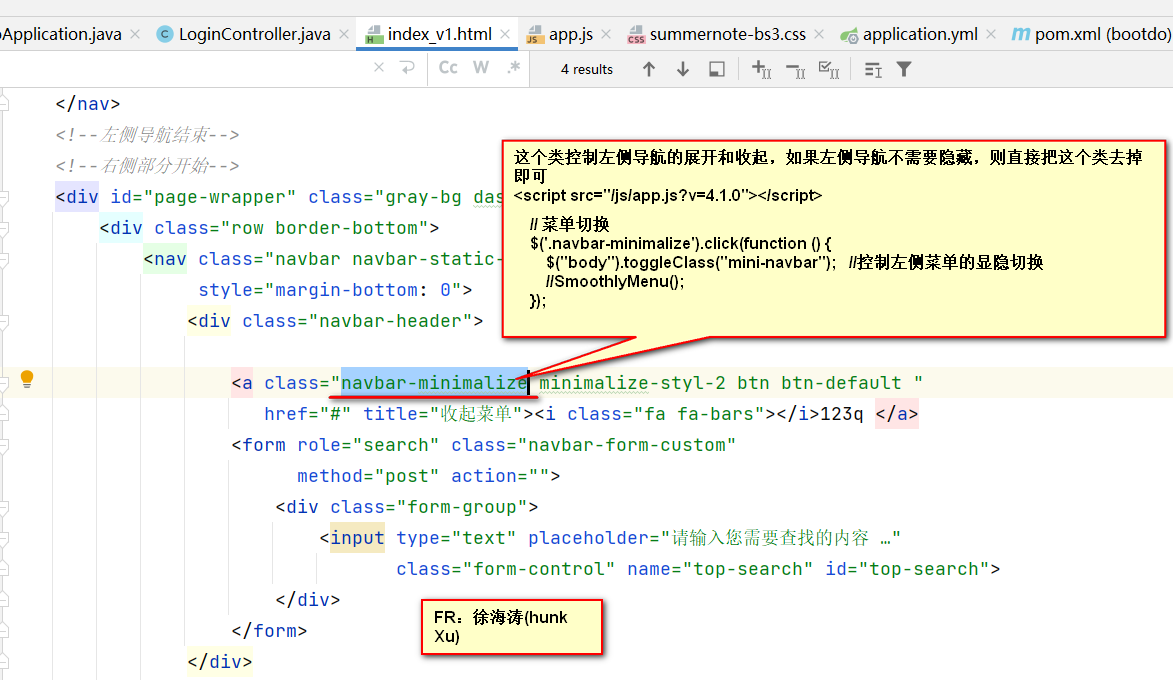Click the form-group div line
The width and height of the screenshot is (1173, 680).
tap(406, 507)
